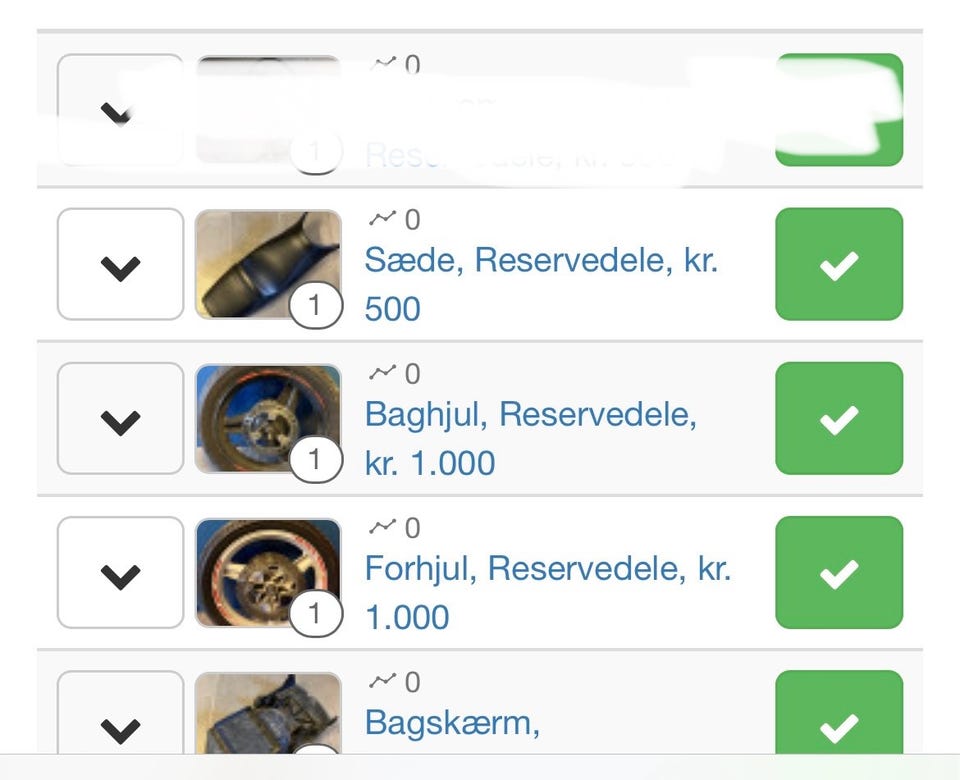Viewport: 960px width, 780px height.
Task: Toggle green checkmark for Sæde listing
Action: [x=839, y=265]
